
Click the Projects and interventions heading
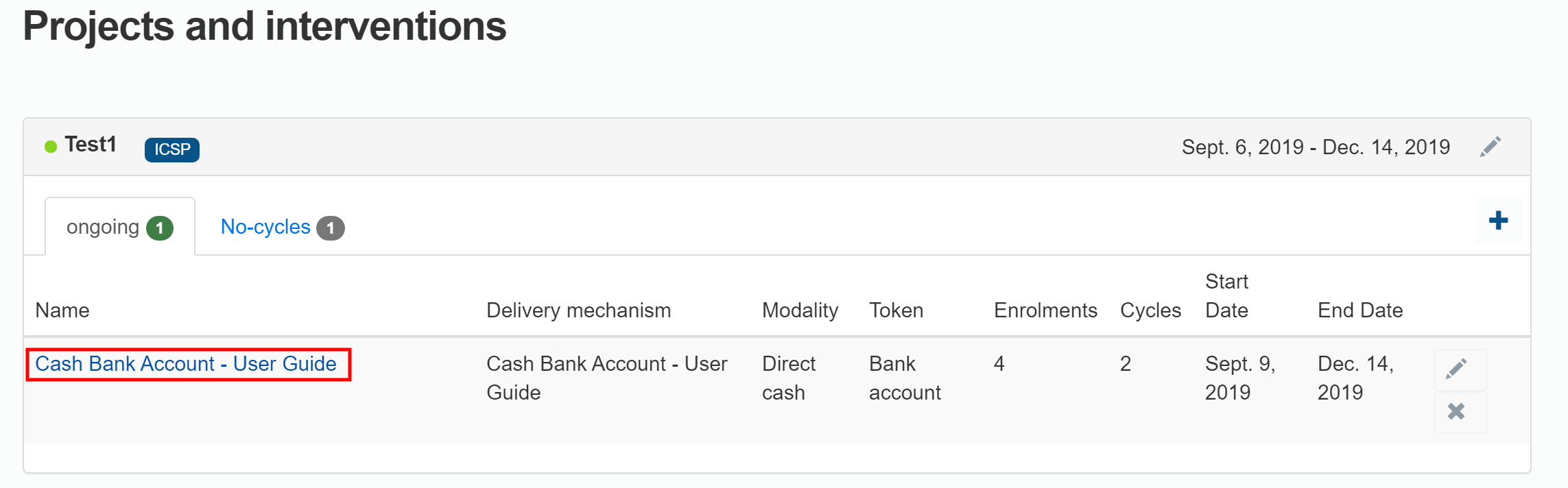[x=265, y=27]
